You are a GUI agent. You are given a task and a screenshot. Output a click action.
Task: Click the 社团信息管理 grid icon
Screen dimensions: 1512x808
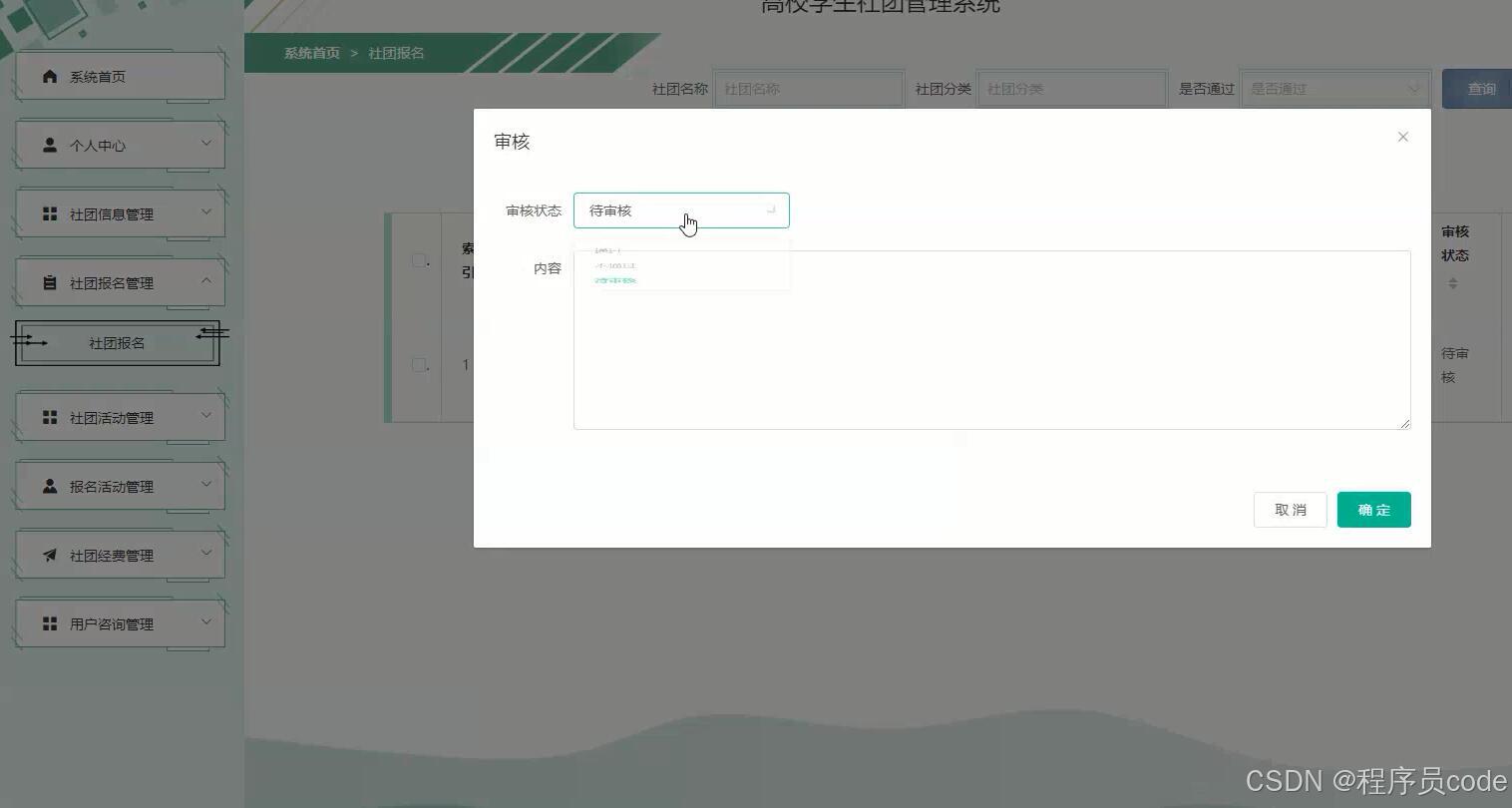(50, 213)
